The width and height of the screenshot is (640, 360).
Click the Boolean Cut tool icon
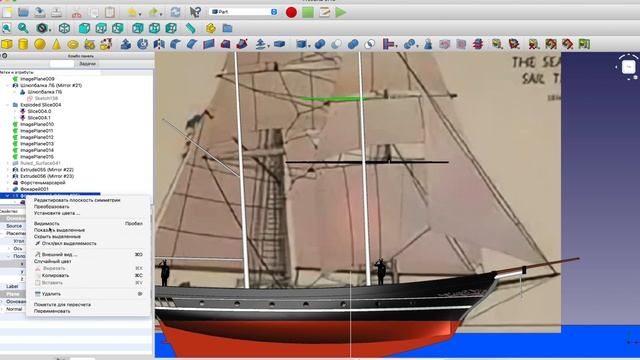coord(336,44)
